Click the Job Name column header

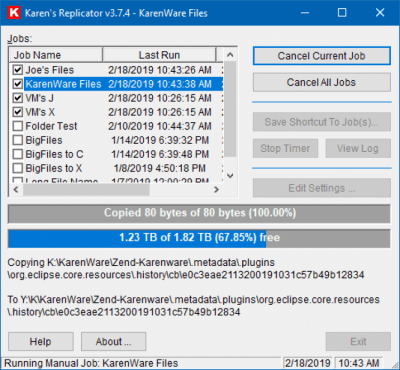pyautogui.click(x=56, y=55)
